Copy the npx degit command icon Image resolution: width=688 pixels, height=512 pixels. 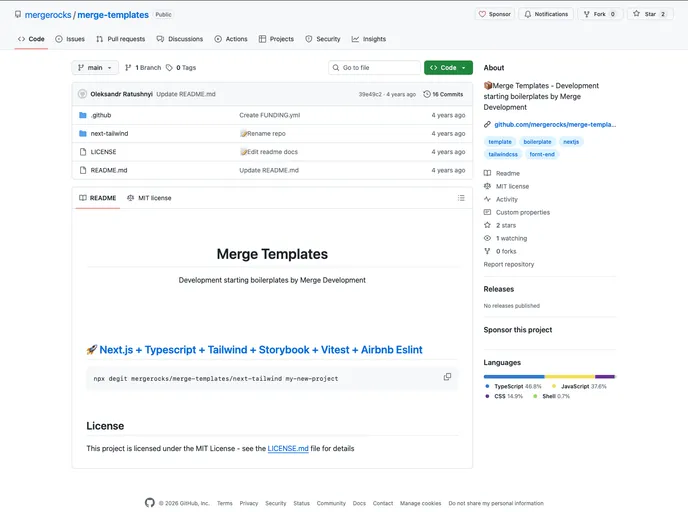pos(447,377)
